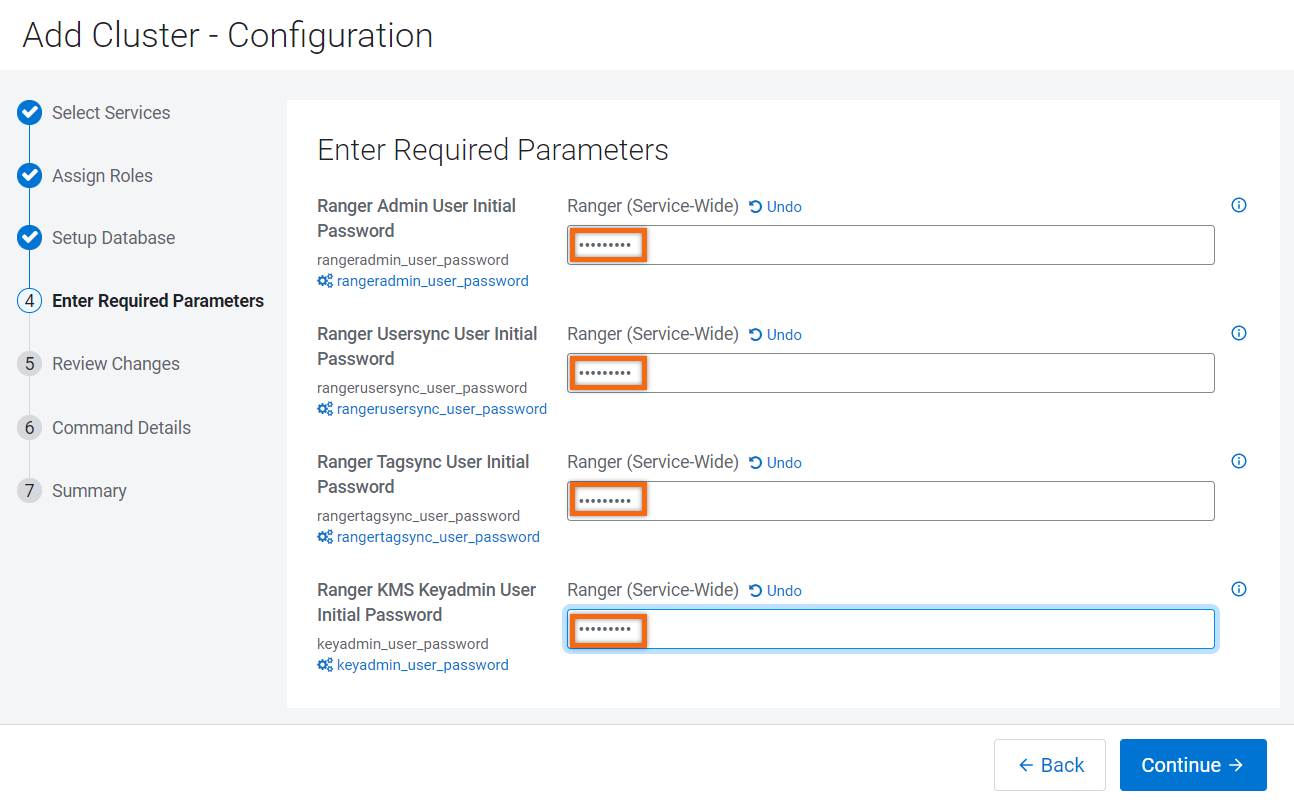Undo Ranger KMS Keyadmin User Password change
1294x806 pixels.
coord(775,591)
